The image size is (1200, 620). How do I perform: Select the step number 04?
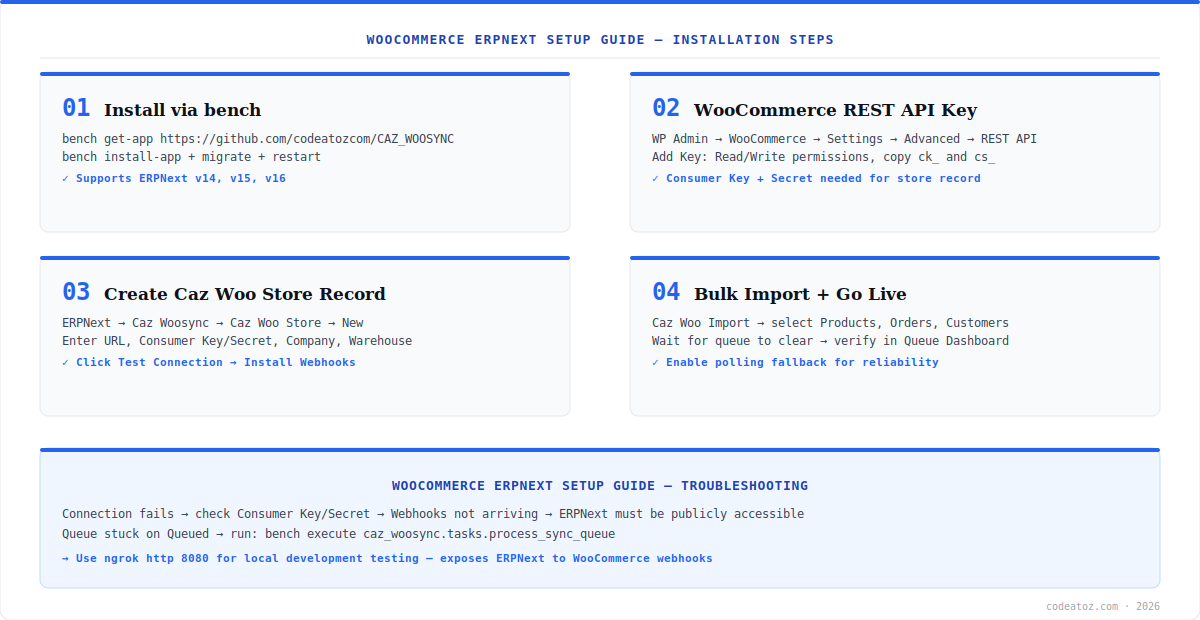click(x=666, y=292)
